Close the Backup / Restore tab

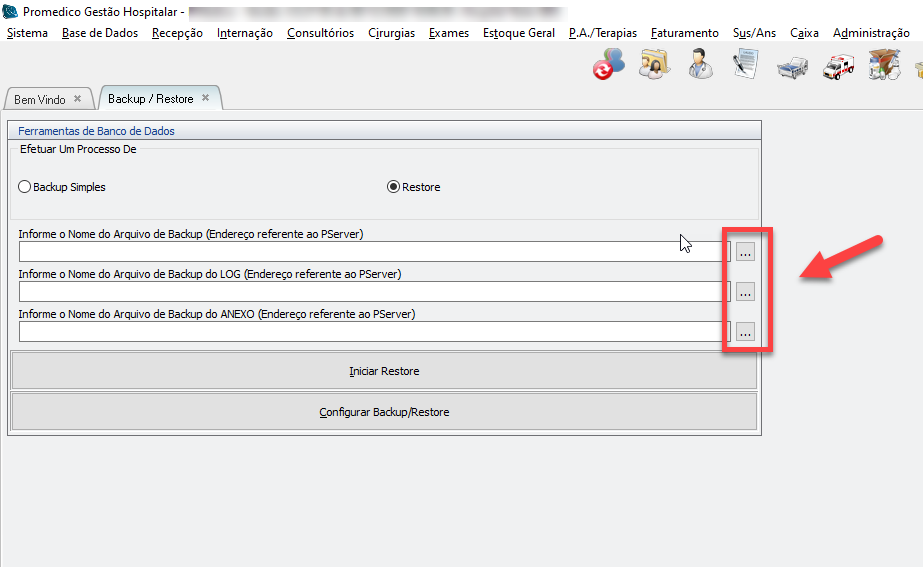205,98
